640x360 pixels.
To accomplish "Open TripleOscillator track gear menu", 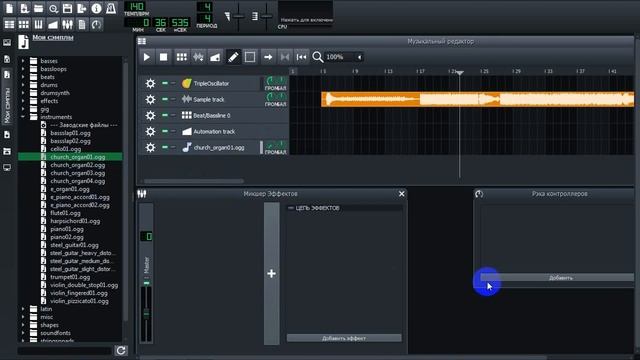I will pyautogui.click(x=150, y=83).
